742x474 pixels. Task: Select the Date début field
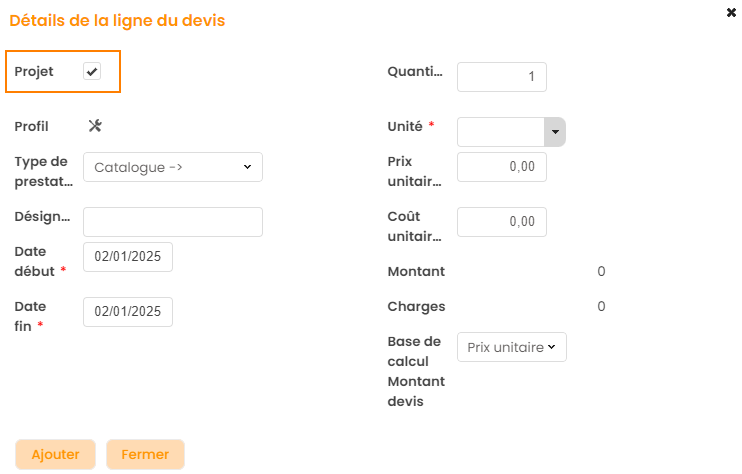pyautogui.click(x=128, y=257)
